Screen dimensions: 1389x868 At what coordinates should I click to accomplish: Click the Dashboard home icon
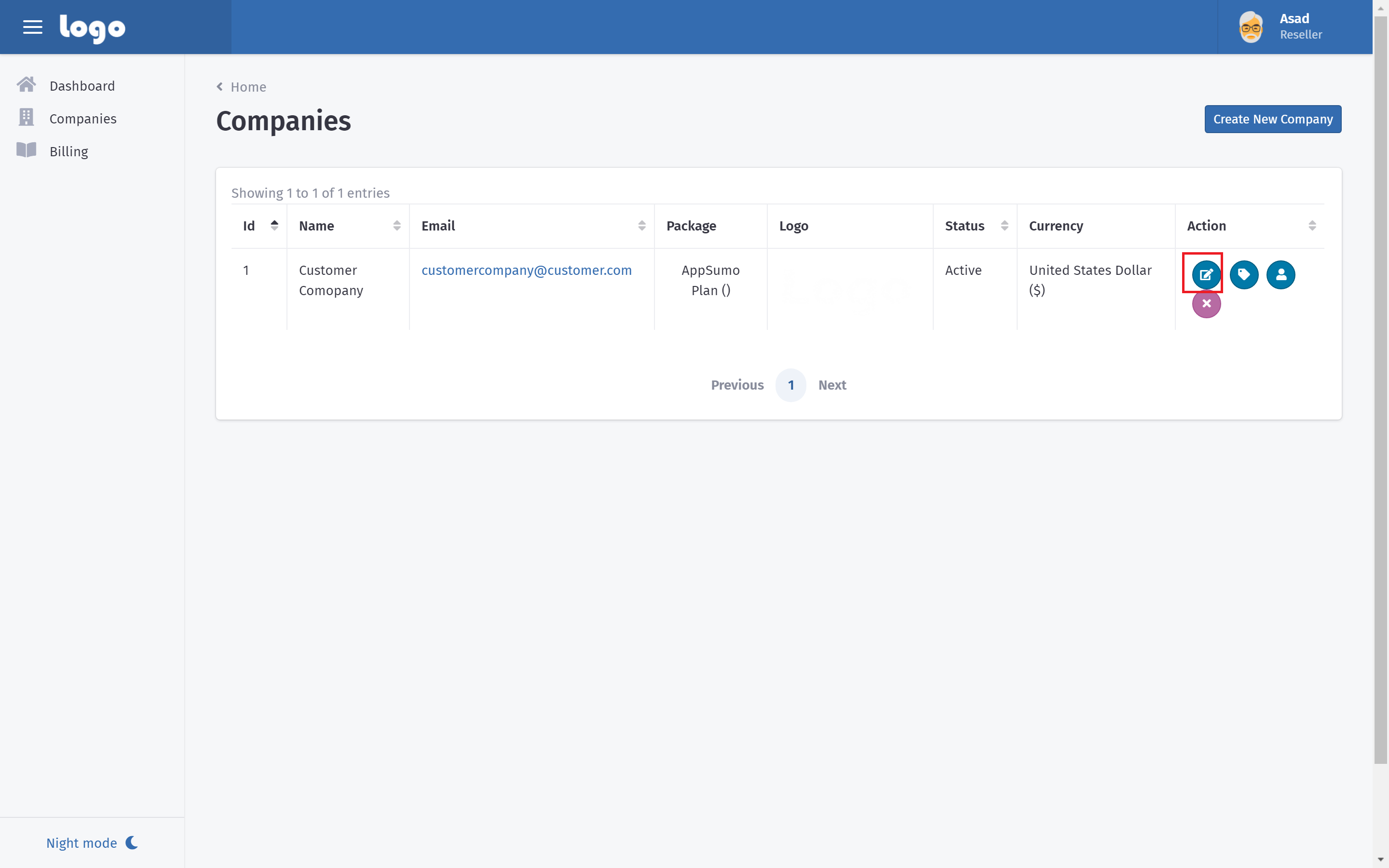click(26, 85)
